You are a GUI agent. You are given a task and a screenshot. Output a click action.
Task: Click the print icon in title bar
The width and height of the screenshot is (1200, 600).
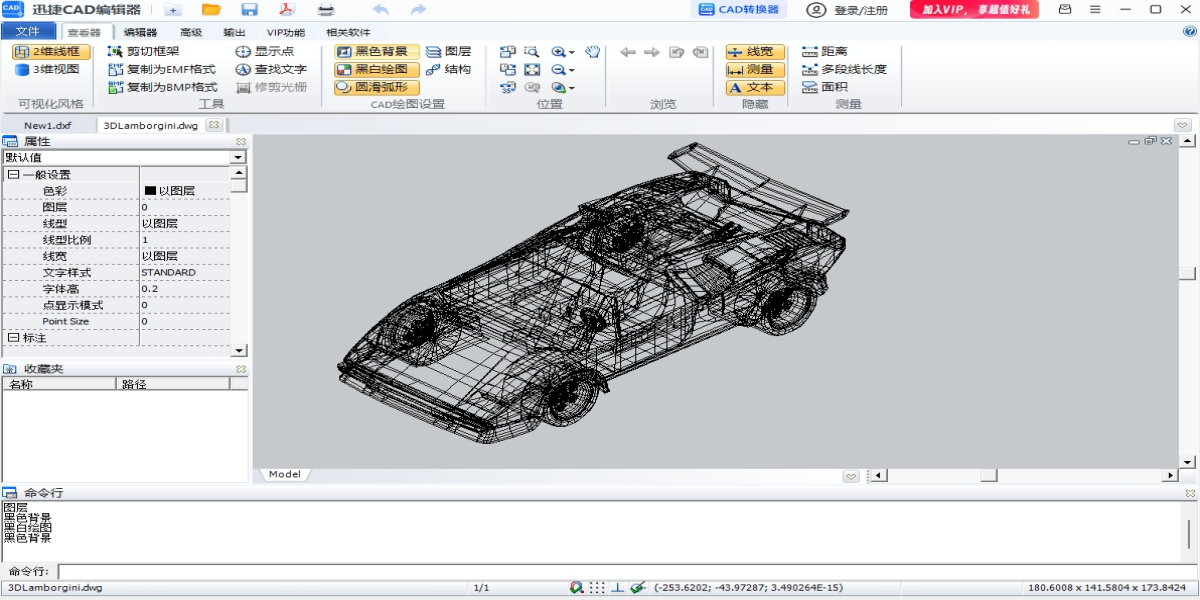point(326,10)
